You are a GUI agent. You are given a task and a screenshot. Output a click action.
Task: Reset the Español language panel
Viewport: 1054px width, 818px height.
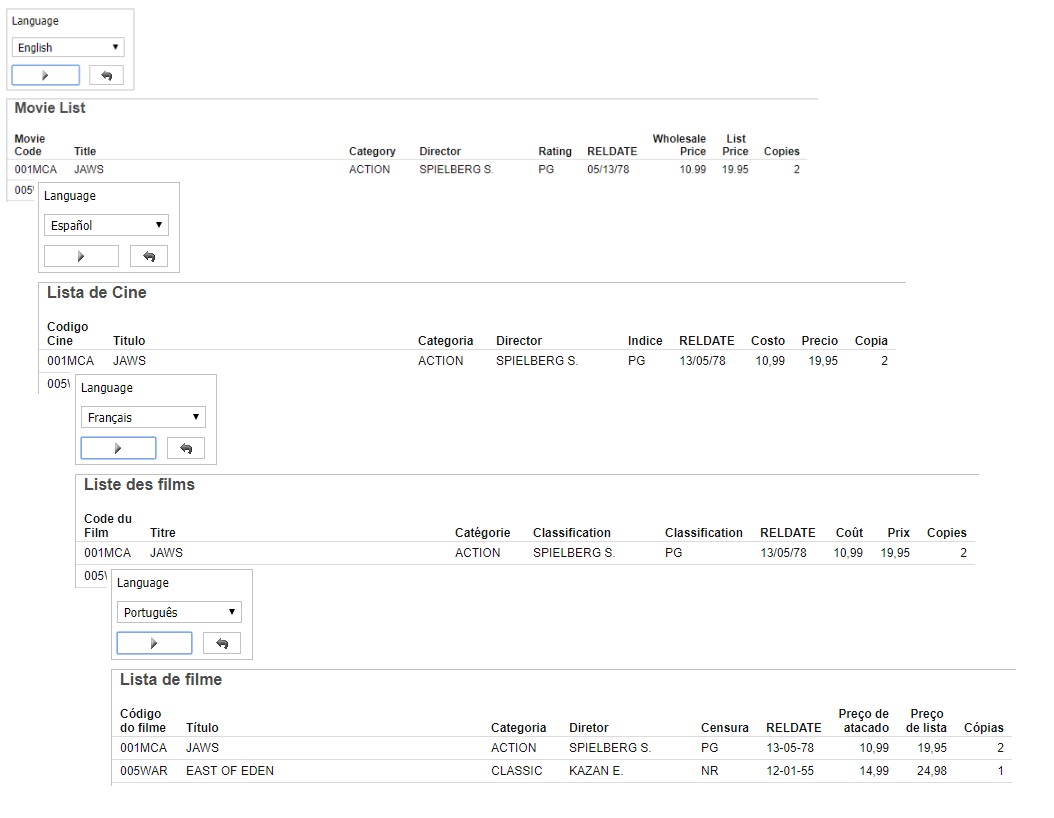pyautogui.click(x=149, y=256)
